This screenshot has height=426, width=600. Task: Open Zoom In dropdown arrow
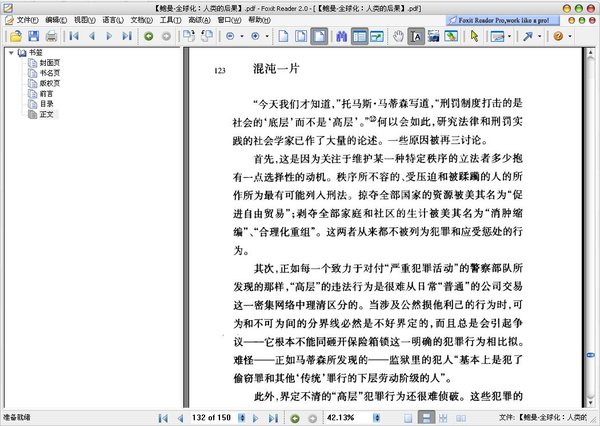click(x=267, y=36)
